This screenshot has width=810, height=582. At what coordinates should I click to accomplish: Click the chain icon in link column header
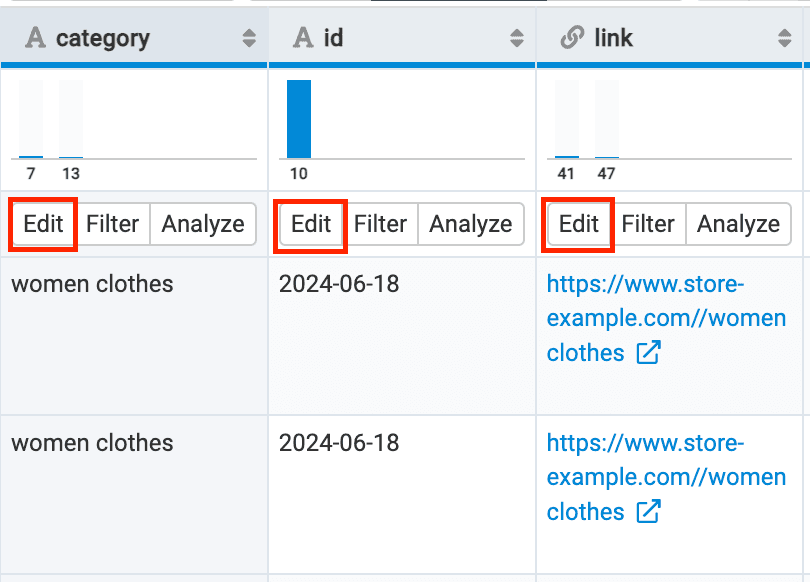coord(572,38)
